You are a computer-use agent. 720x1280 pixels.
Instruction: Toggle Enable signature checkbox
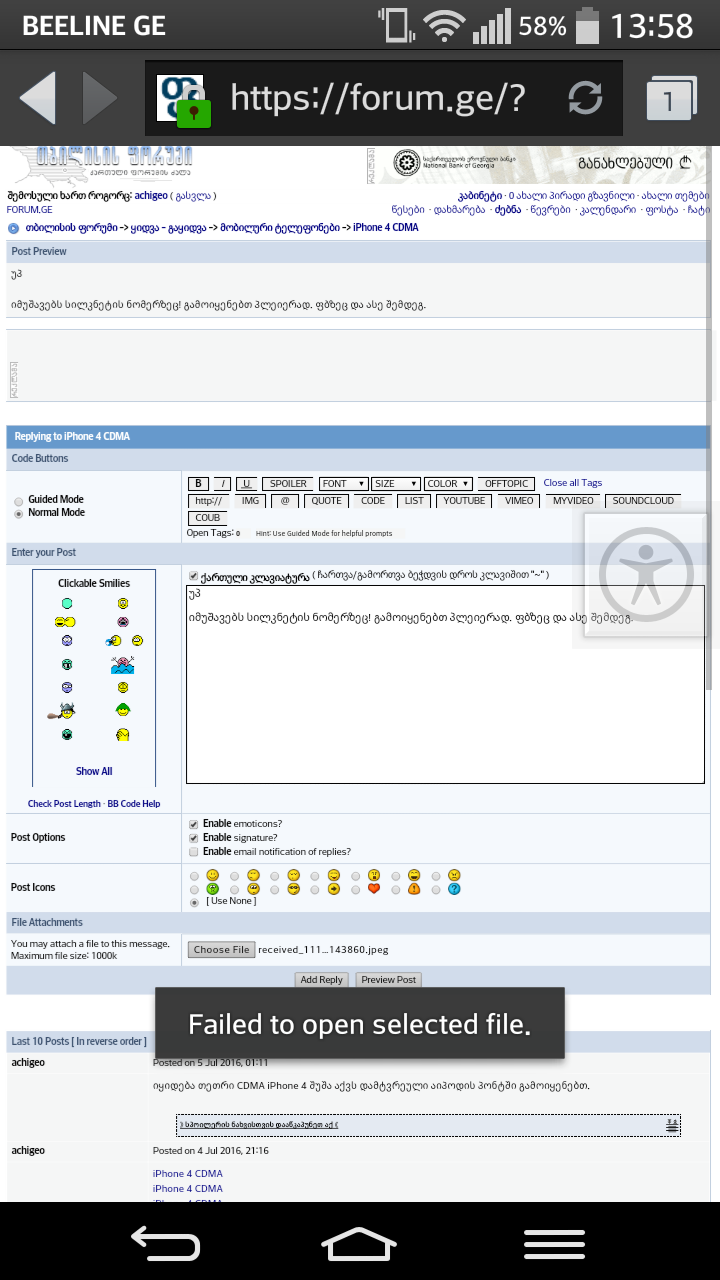[x=194, y=838]
